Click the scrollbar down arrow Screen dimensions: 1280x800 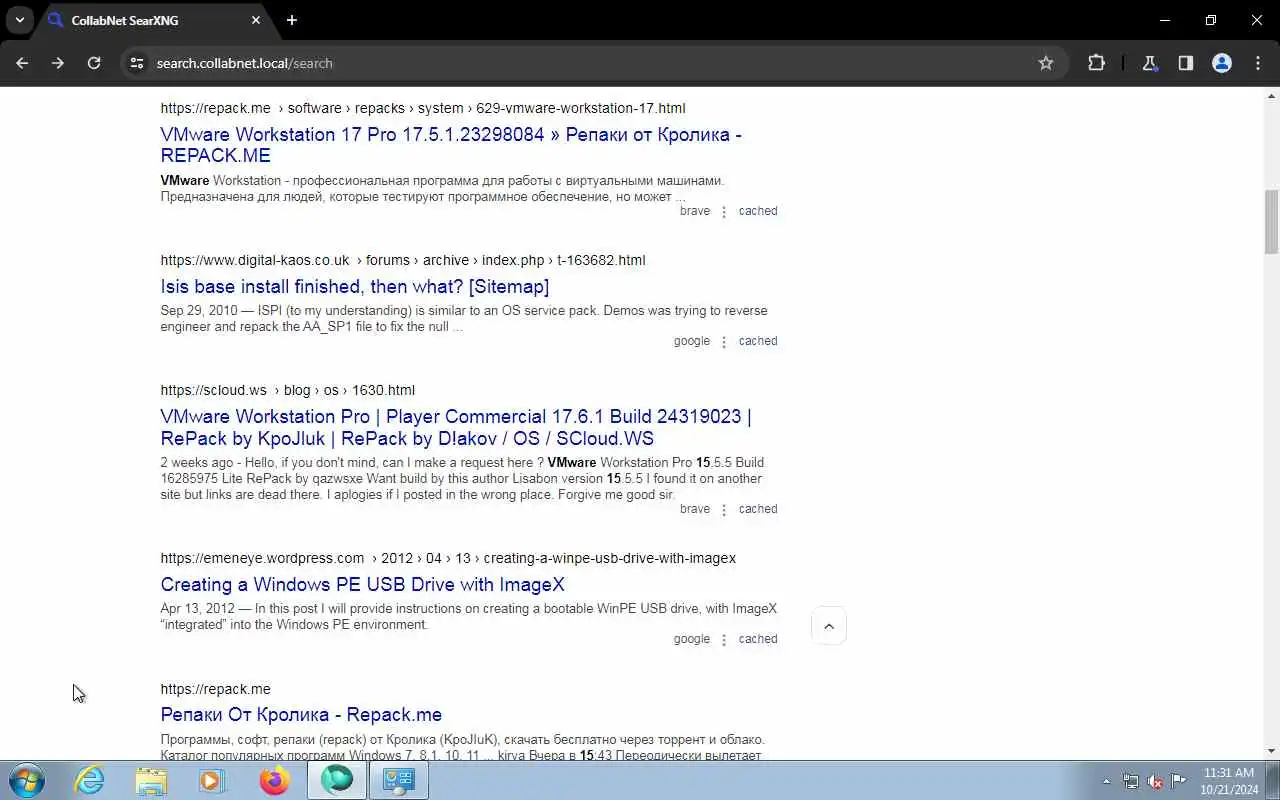1272,751
